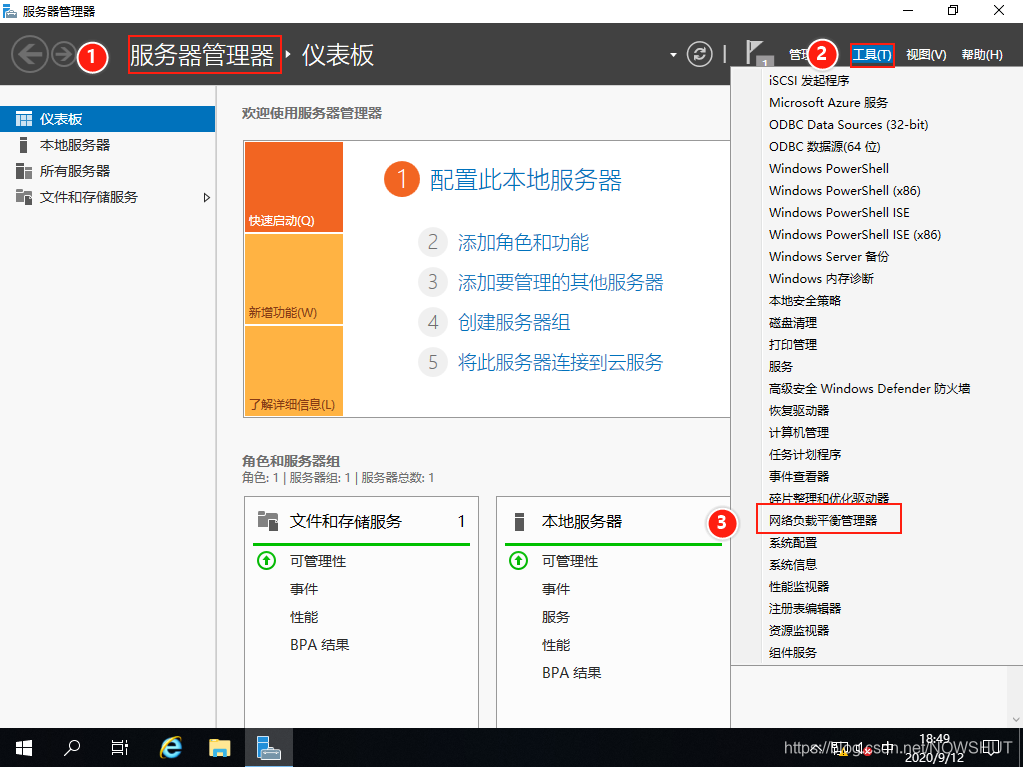The height and width of the screenshot is (767, 1023).
Task: Open the dropdown arrow beside refresh icon
Action: click(673, 54)
